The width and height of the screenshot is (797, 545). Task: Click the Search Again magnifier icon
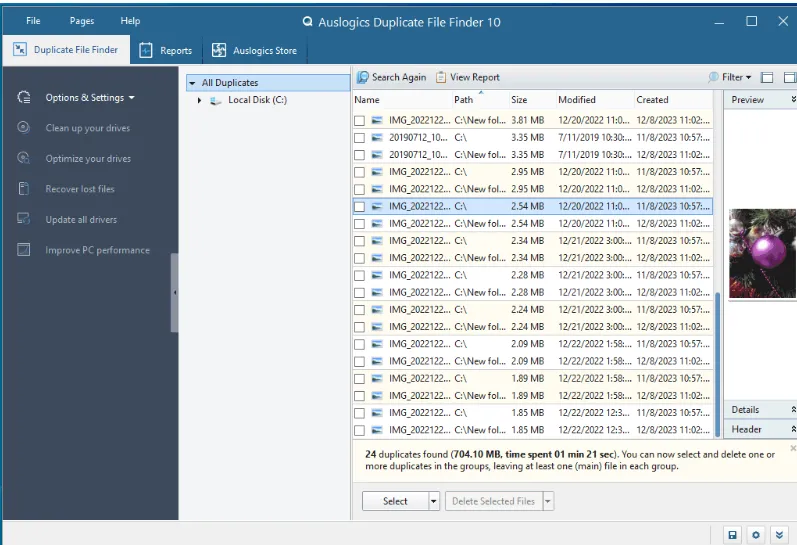[x=362, y=77]
